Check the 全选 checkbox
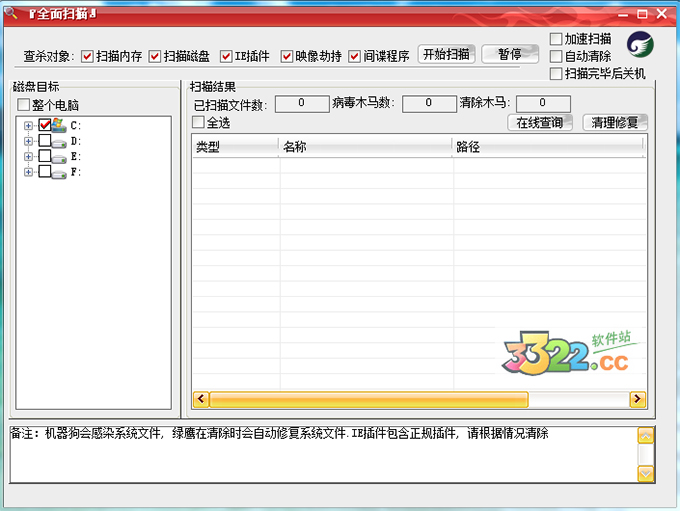The width and height of the screenshot is (680, 511). [198, 122]
